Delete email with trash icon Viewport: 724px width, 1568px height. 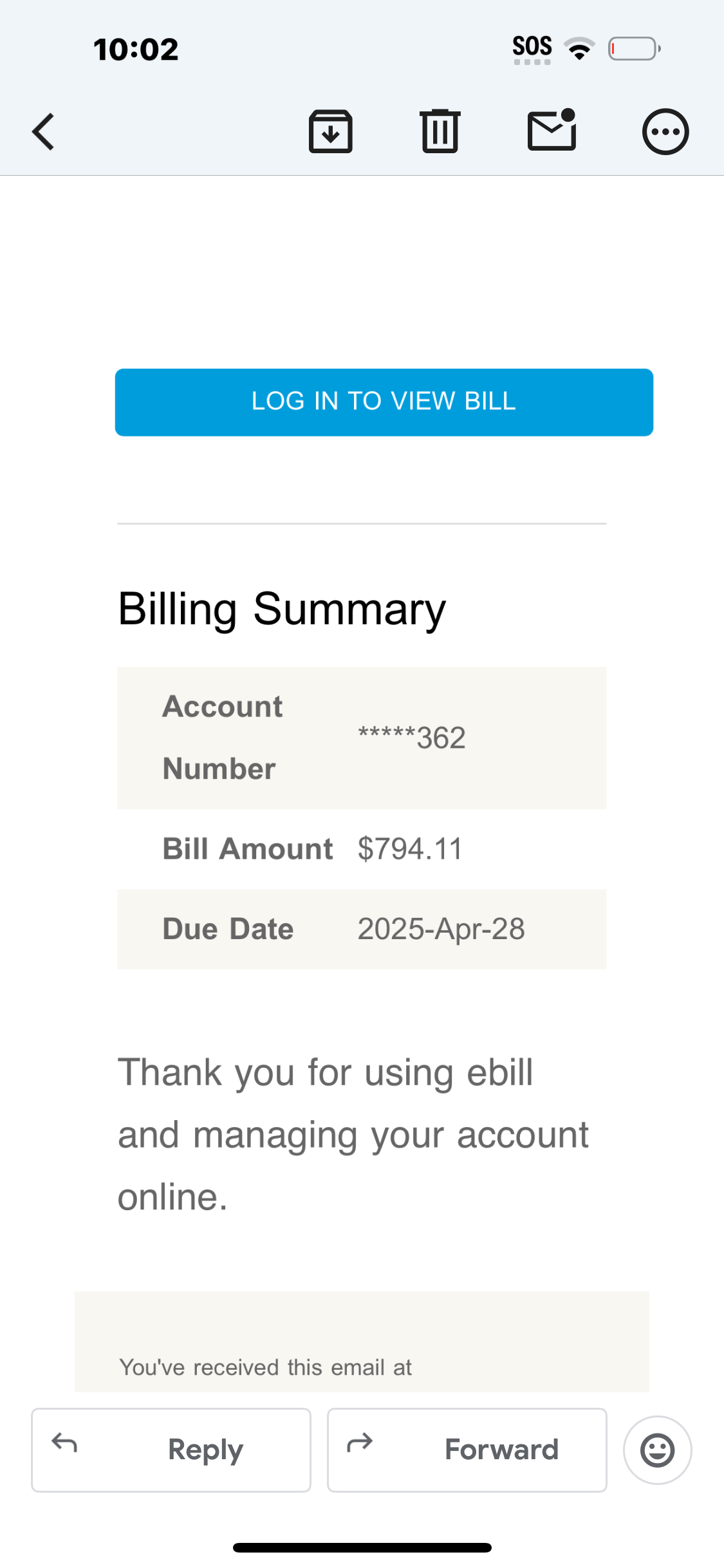click(440, 132)
